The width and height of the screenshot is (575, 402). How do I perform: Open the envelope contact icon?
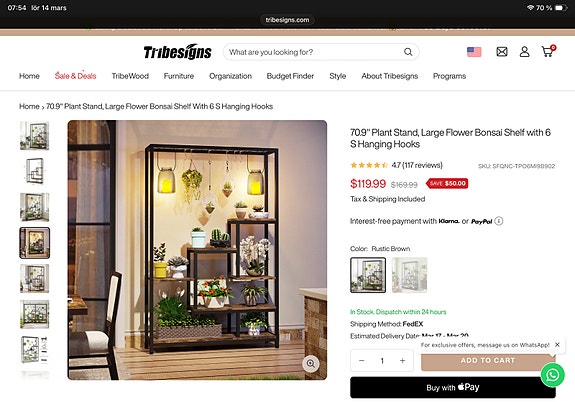pos(502,52)
